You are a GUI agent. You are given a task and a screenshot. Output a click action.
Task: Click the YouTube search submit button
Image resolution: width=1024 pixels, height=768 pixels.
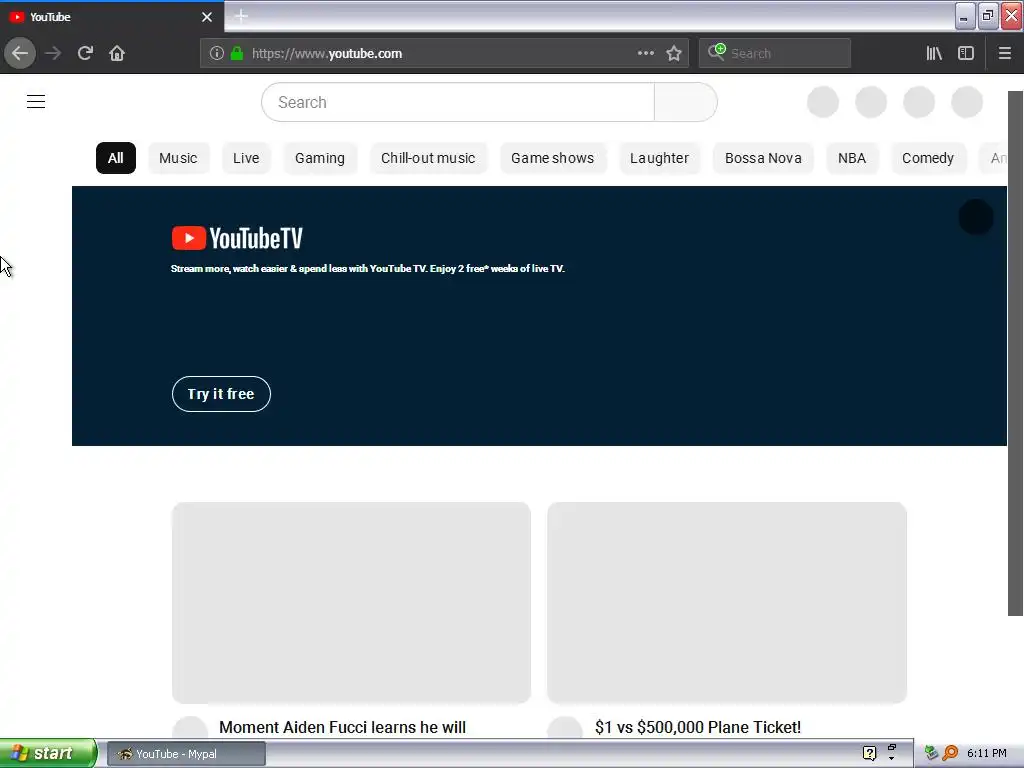686,102
